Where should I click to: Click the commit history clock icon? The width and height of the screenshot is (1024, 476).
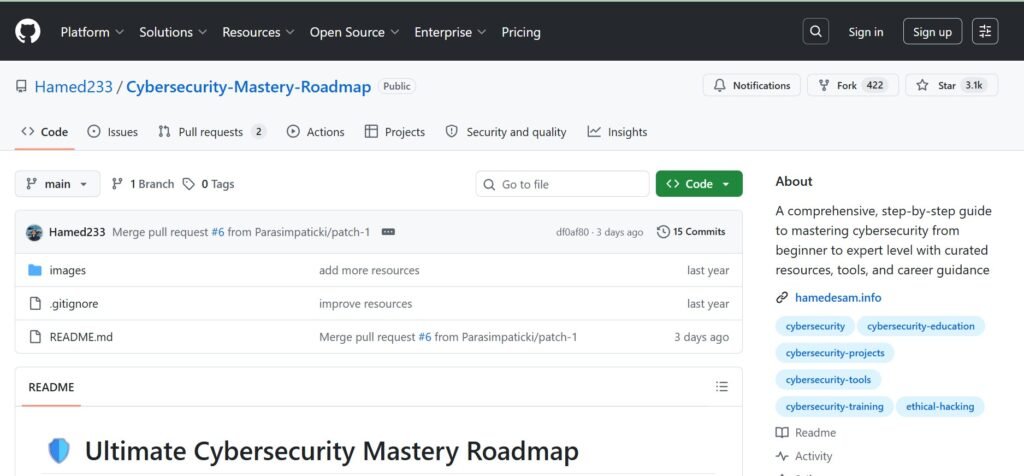pyautogui.click(x=664, y=232)
